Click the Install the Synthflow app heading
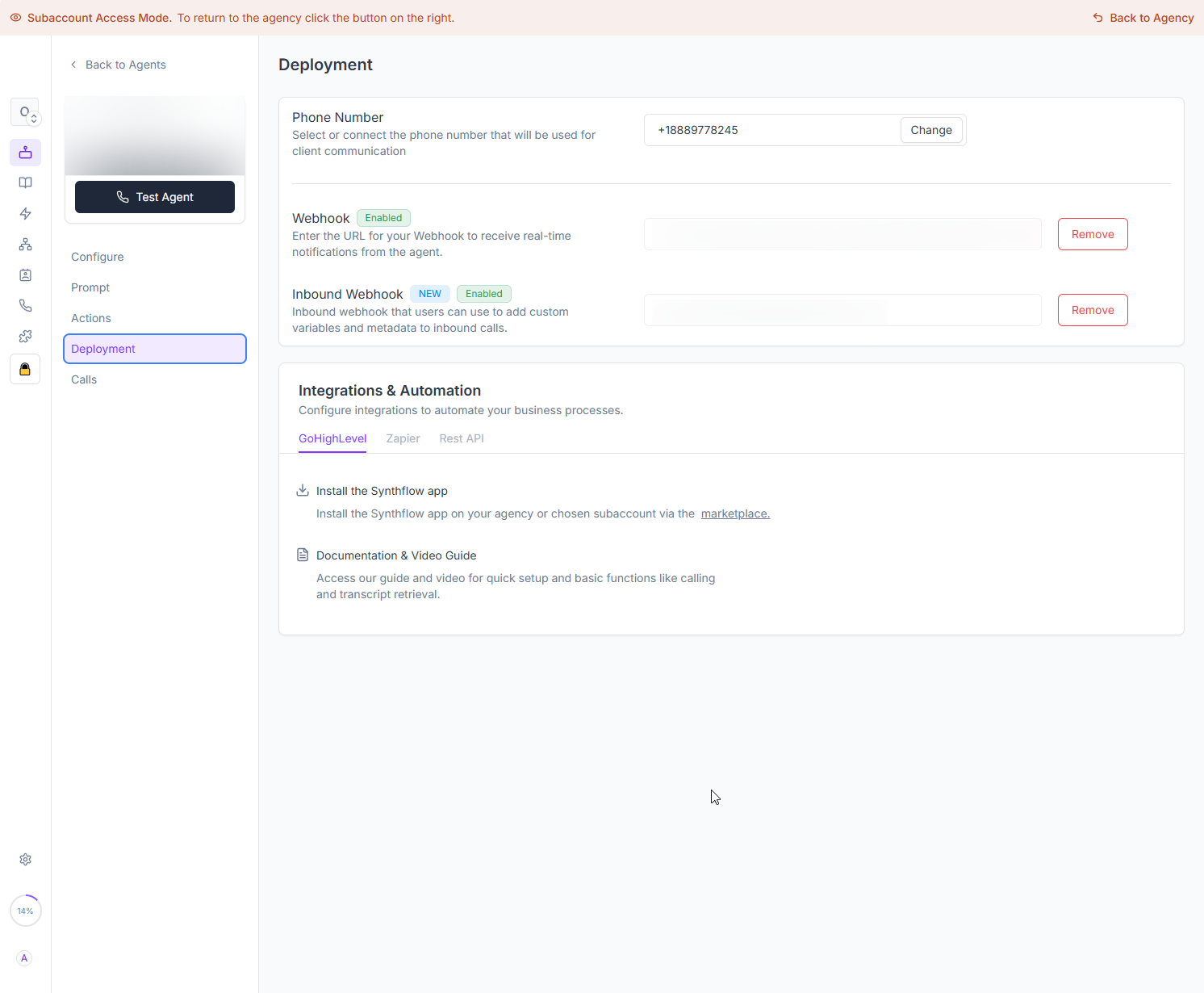 [382, 491]
